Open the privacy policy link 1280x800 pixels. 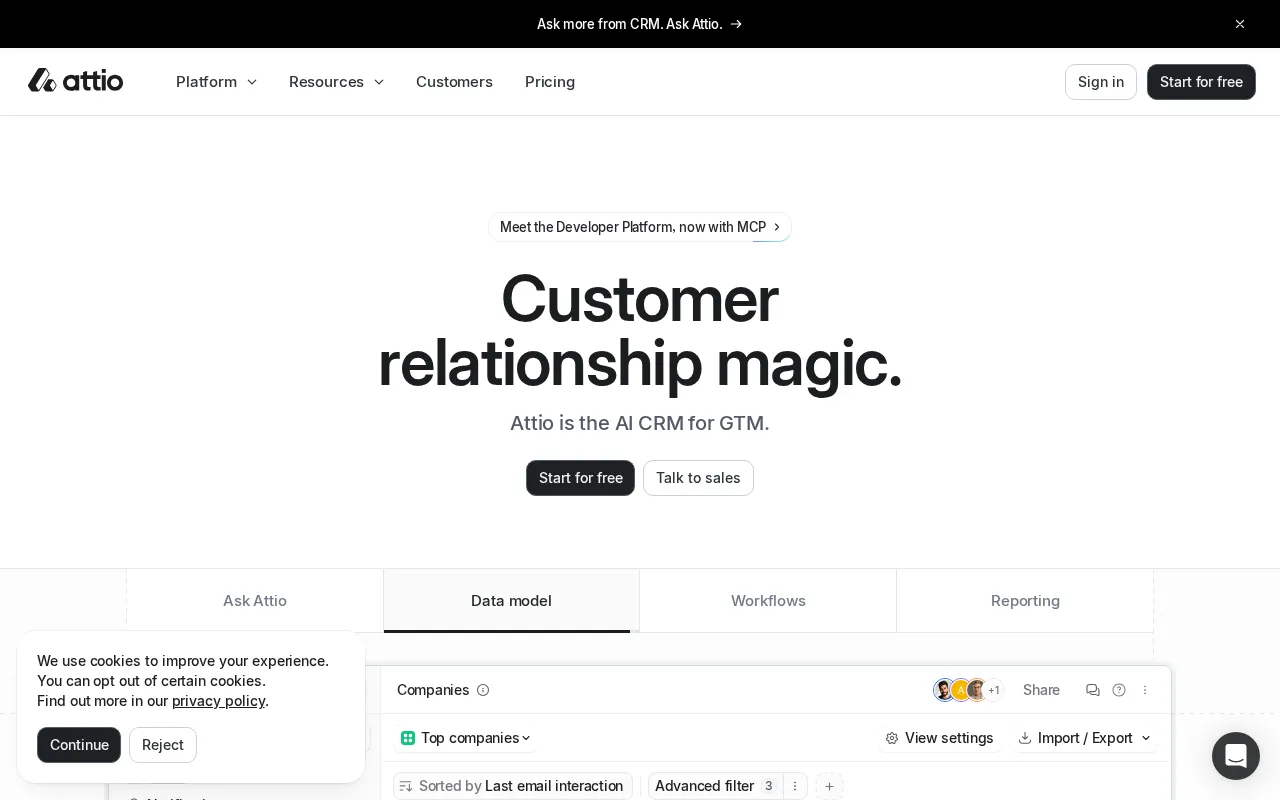(x=218, y=701)
